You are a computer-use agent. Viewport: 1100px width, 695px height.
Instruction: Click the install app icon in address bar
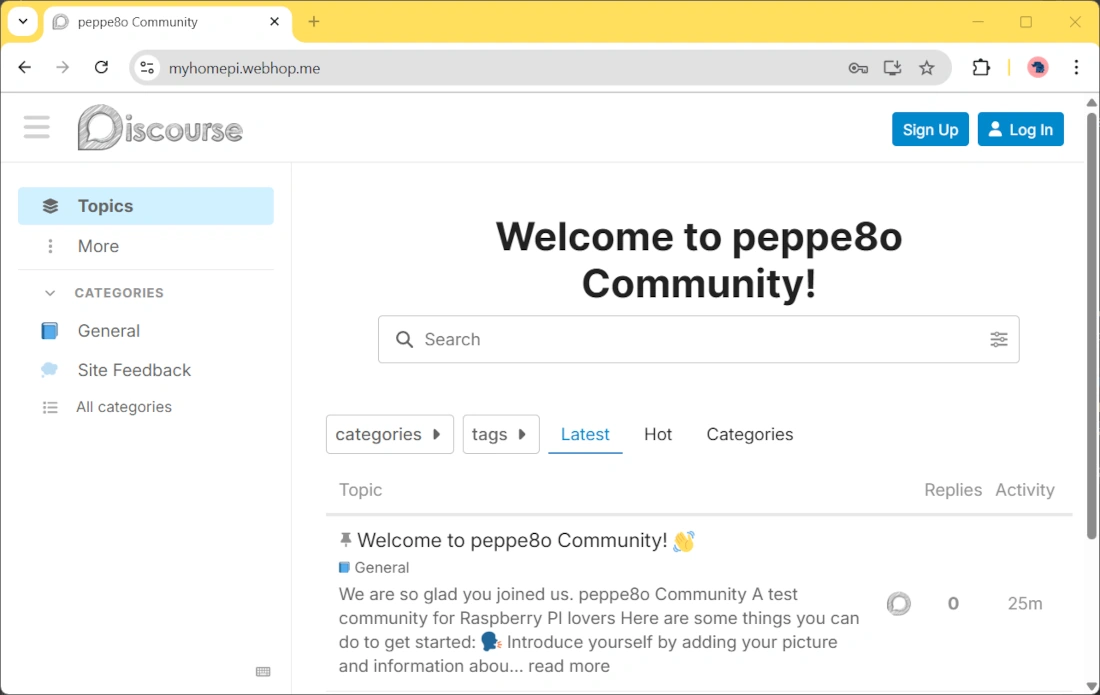coord(892,68)
